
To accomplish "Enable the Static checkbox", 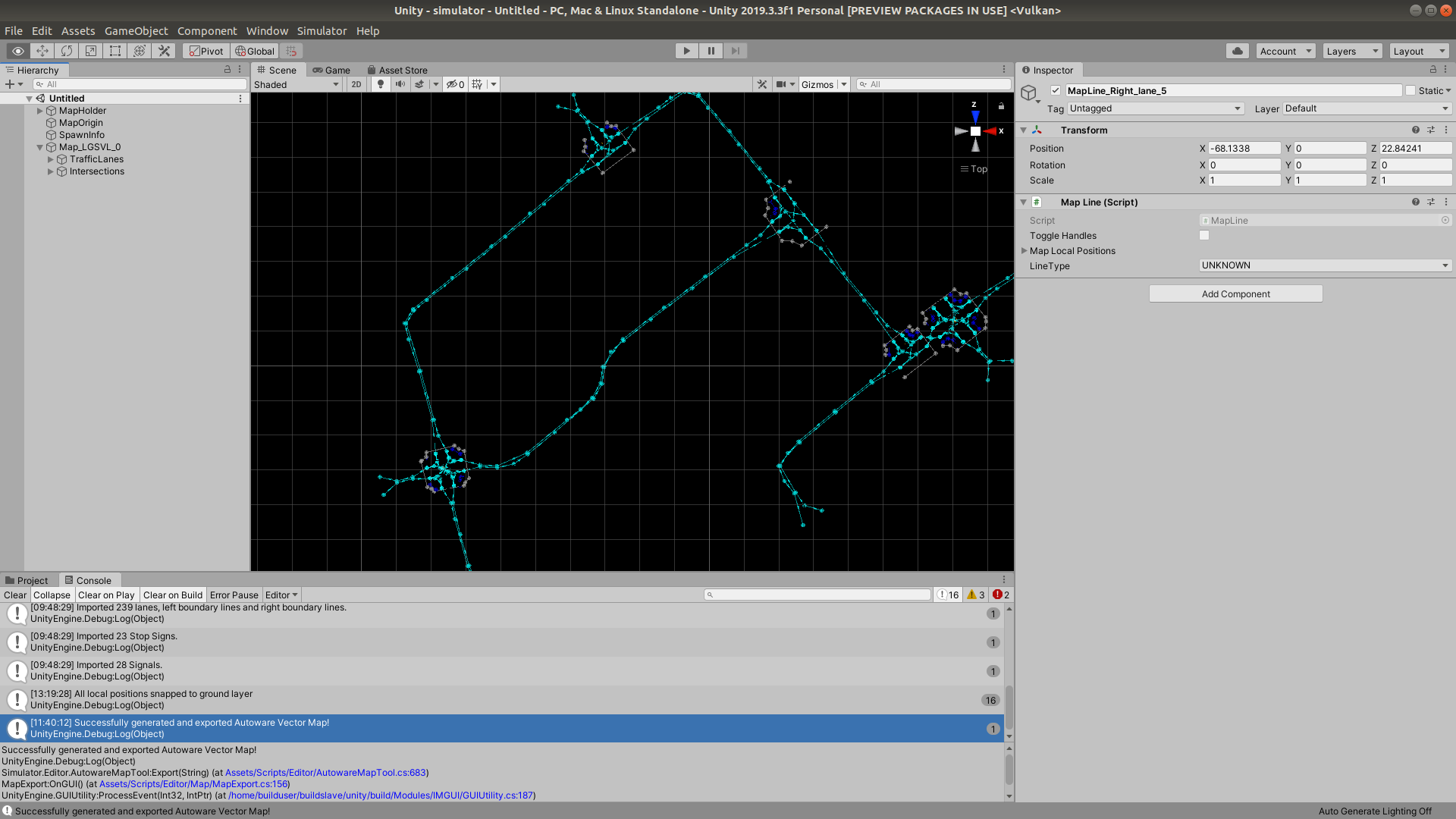I will [x=1410, y=90].
